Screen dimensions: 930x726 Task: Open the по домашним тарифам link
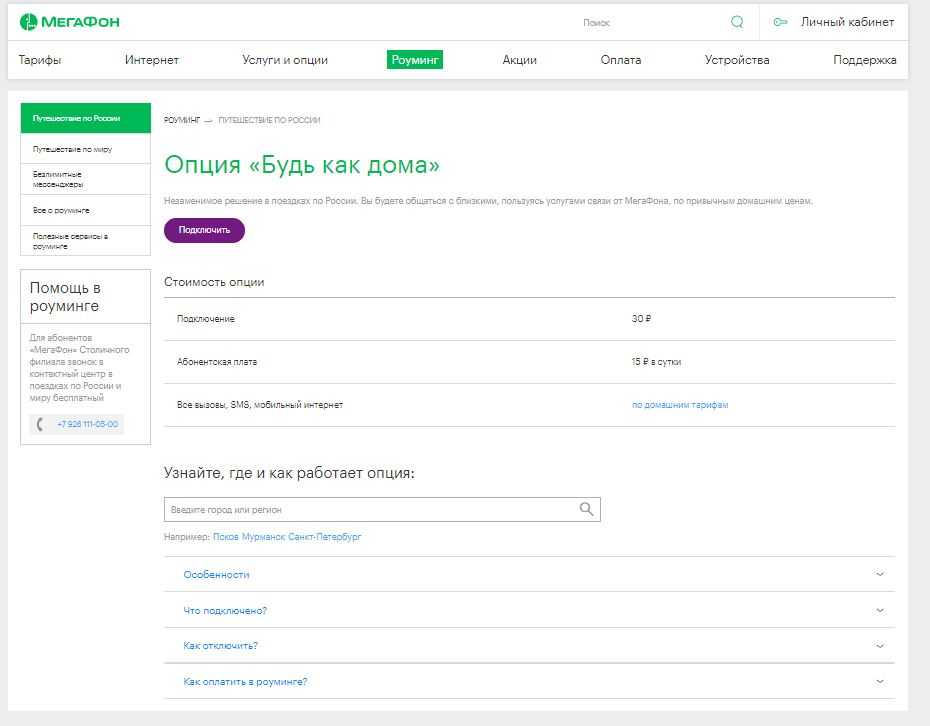tap(679, 405)
